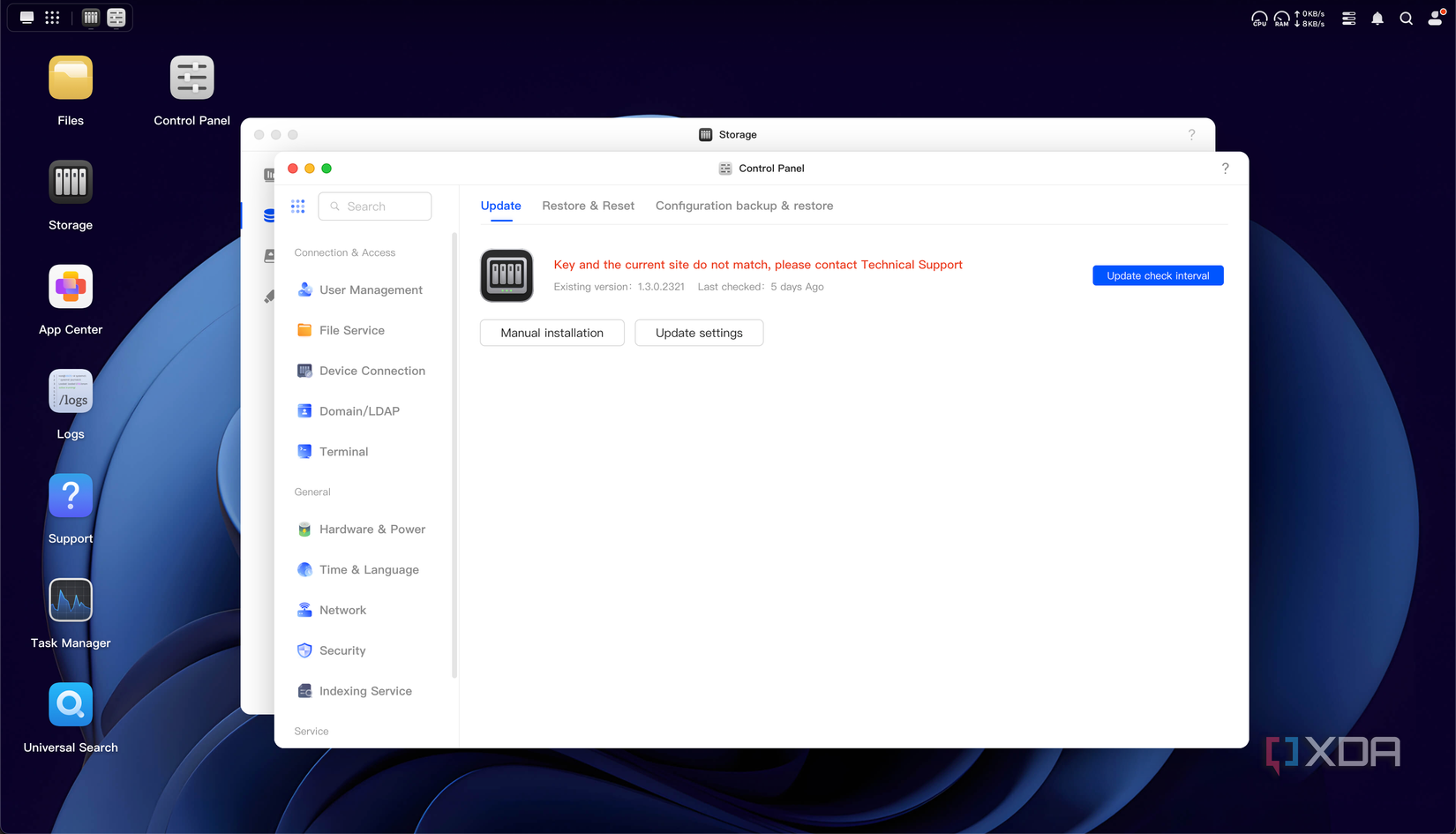This screenshot has width=1456, height=834.
Task: Open notifications bell
Action: coord(1377,19)
